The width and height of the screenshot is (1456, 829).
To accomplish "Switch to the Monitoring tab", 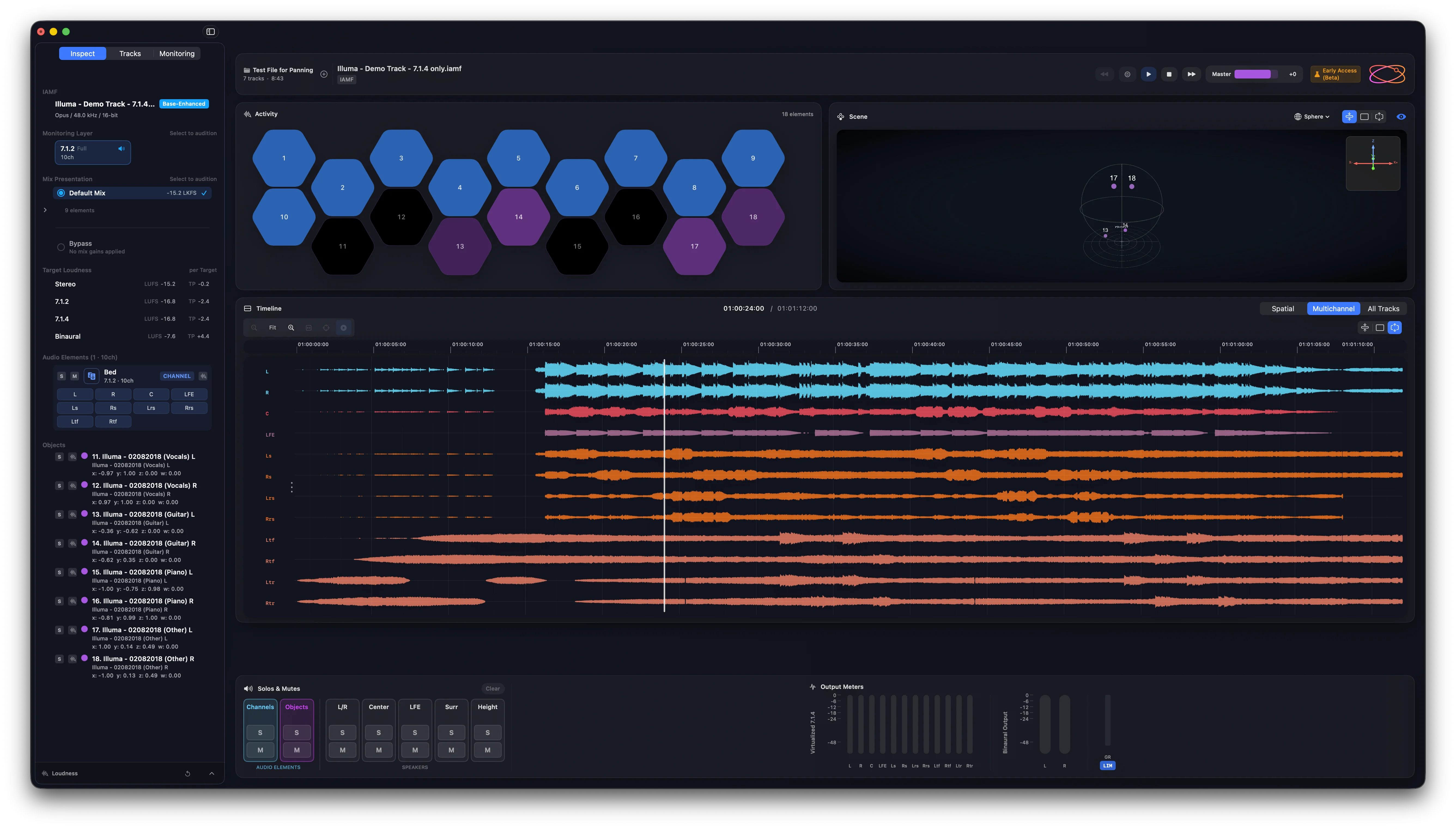I will (177, 53).
